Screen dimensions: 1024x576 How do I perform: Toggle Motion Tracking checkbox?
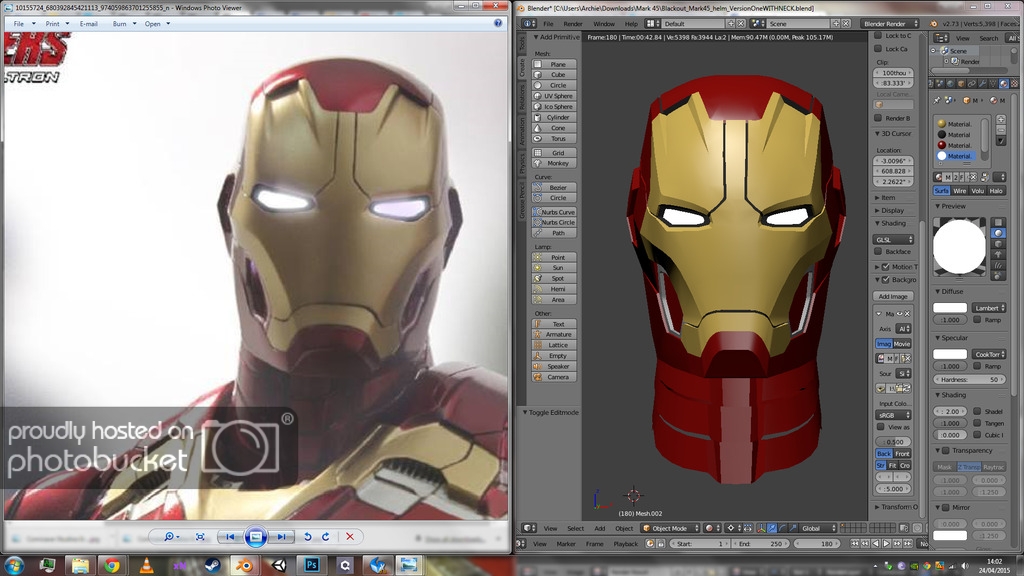pos(886,266)
